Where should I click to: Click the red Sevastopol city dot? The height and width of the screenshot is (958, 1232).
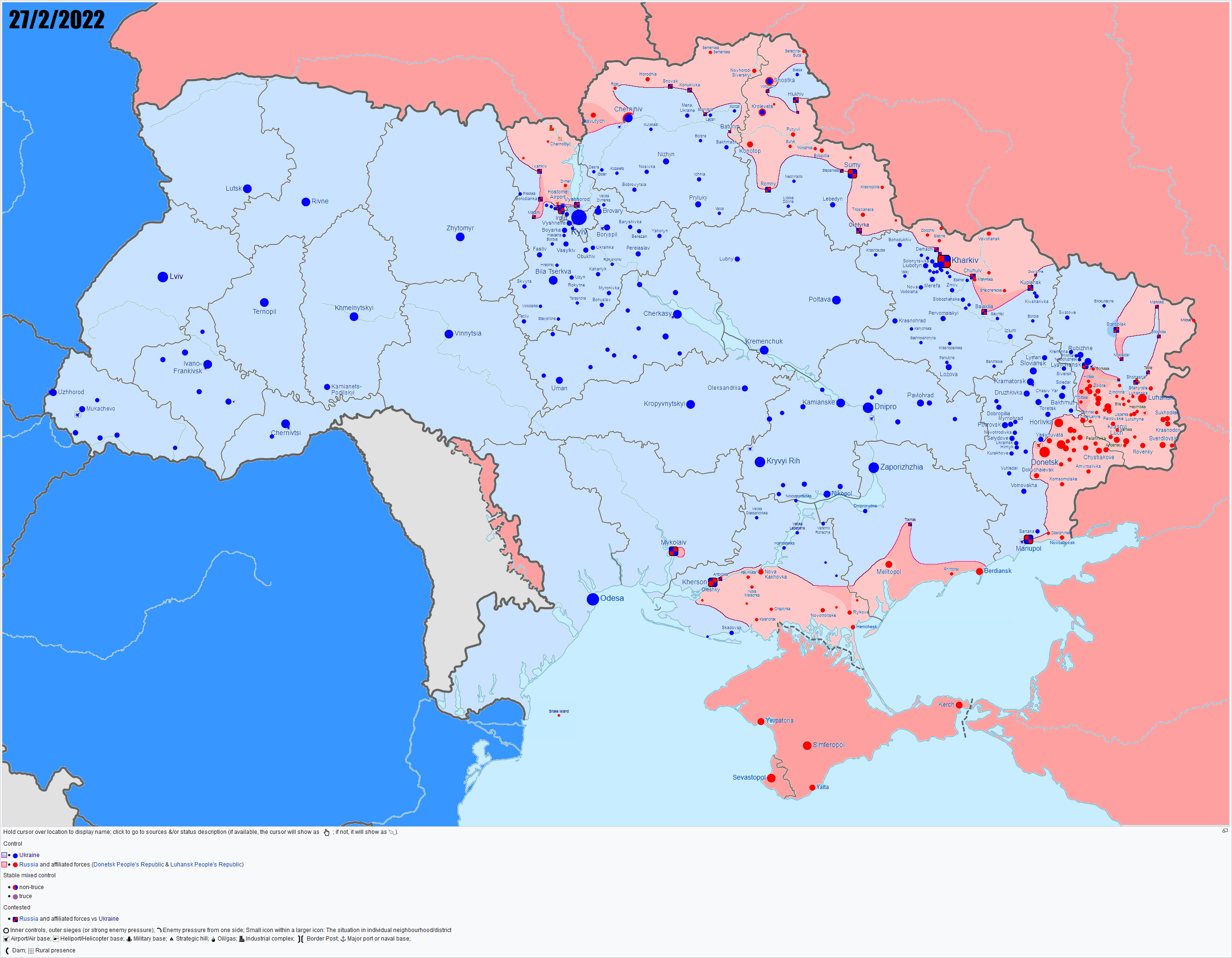pyautogui.click(x=771, y=778)
